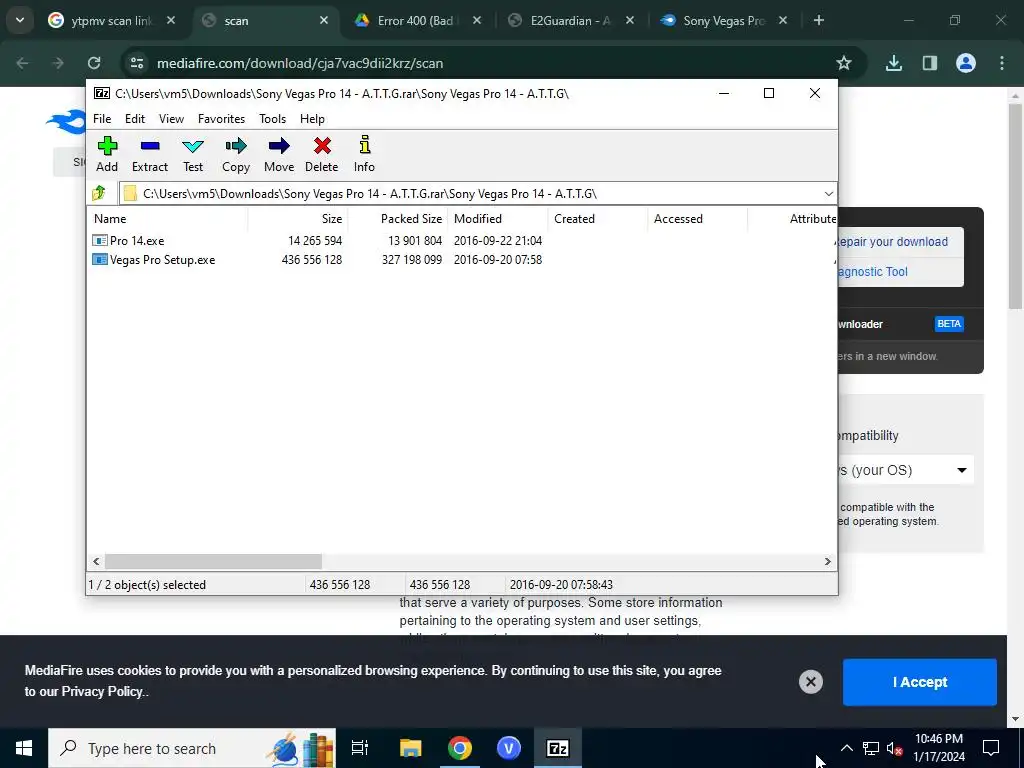Viewport: 1024px width, 768px height.
Task: Switch to the Sony Vegas Pro browser tab
Action: point(723,21)
